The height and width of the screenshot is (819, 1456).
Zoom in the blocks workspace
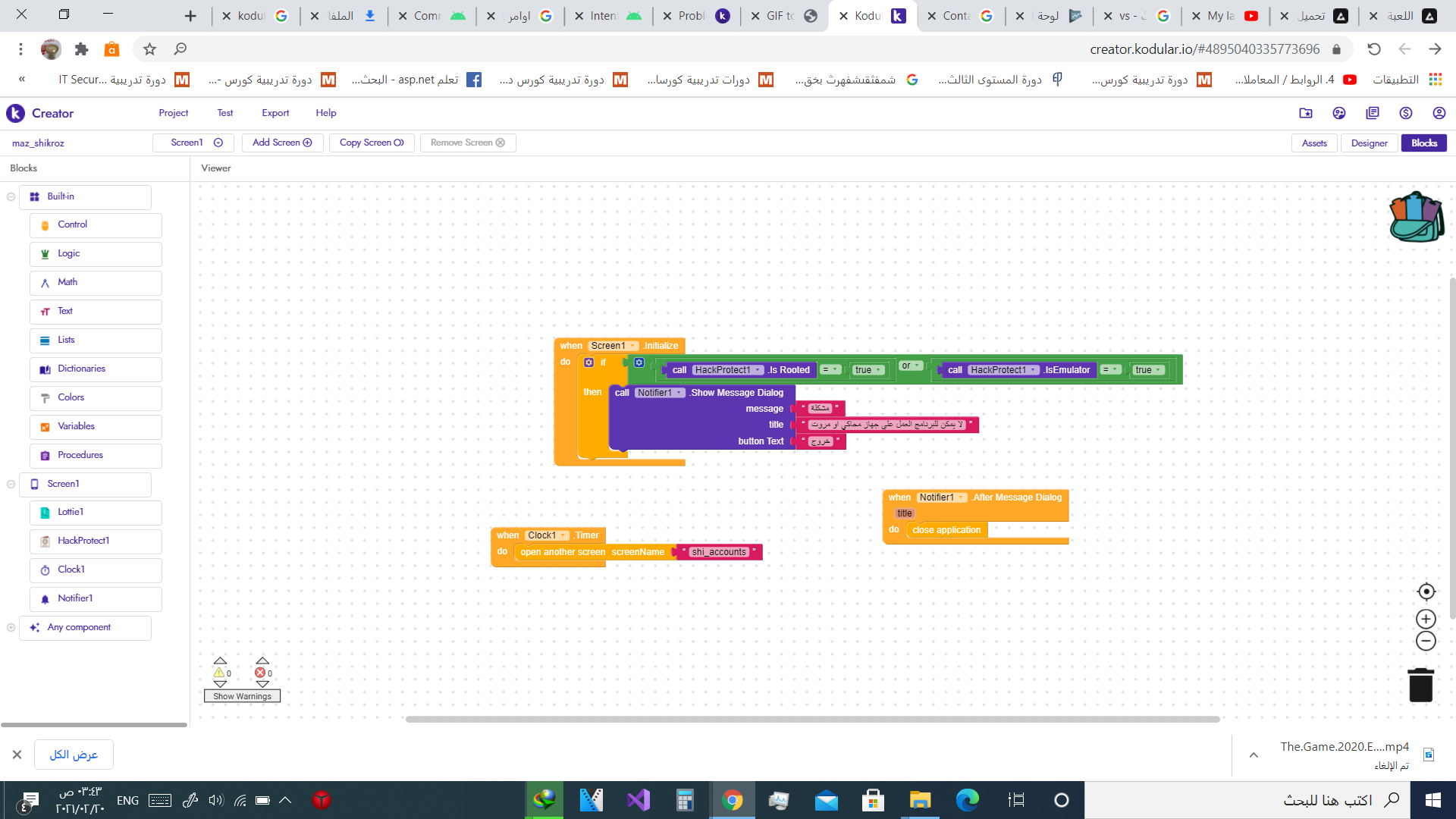pos(1426,619)
